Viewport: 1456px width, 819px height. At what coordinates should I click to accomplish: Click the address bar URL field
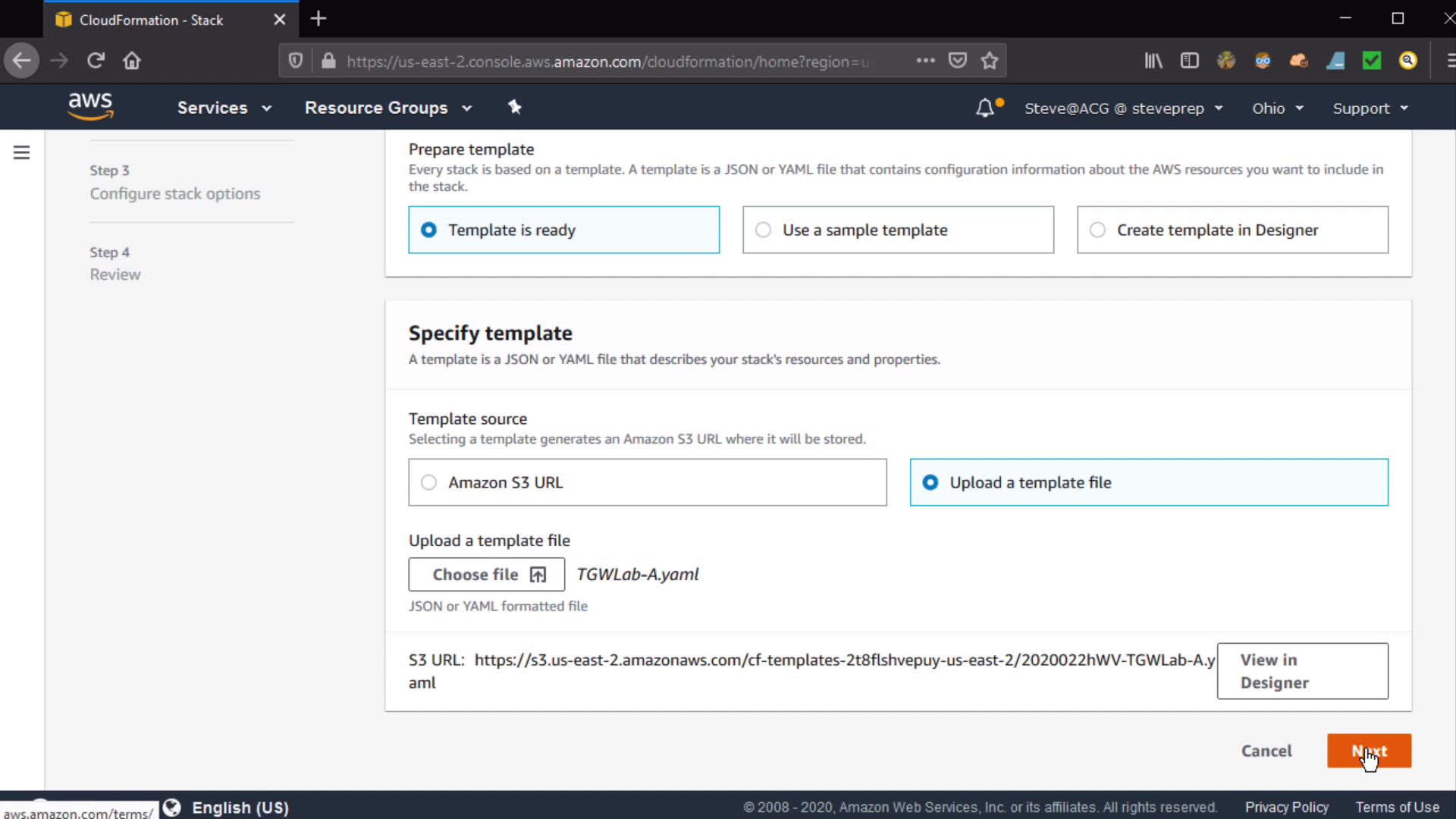(x=607, y=61)
